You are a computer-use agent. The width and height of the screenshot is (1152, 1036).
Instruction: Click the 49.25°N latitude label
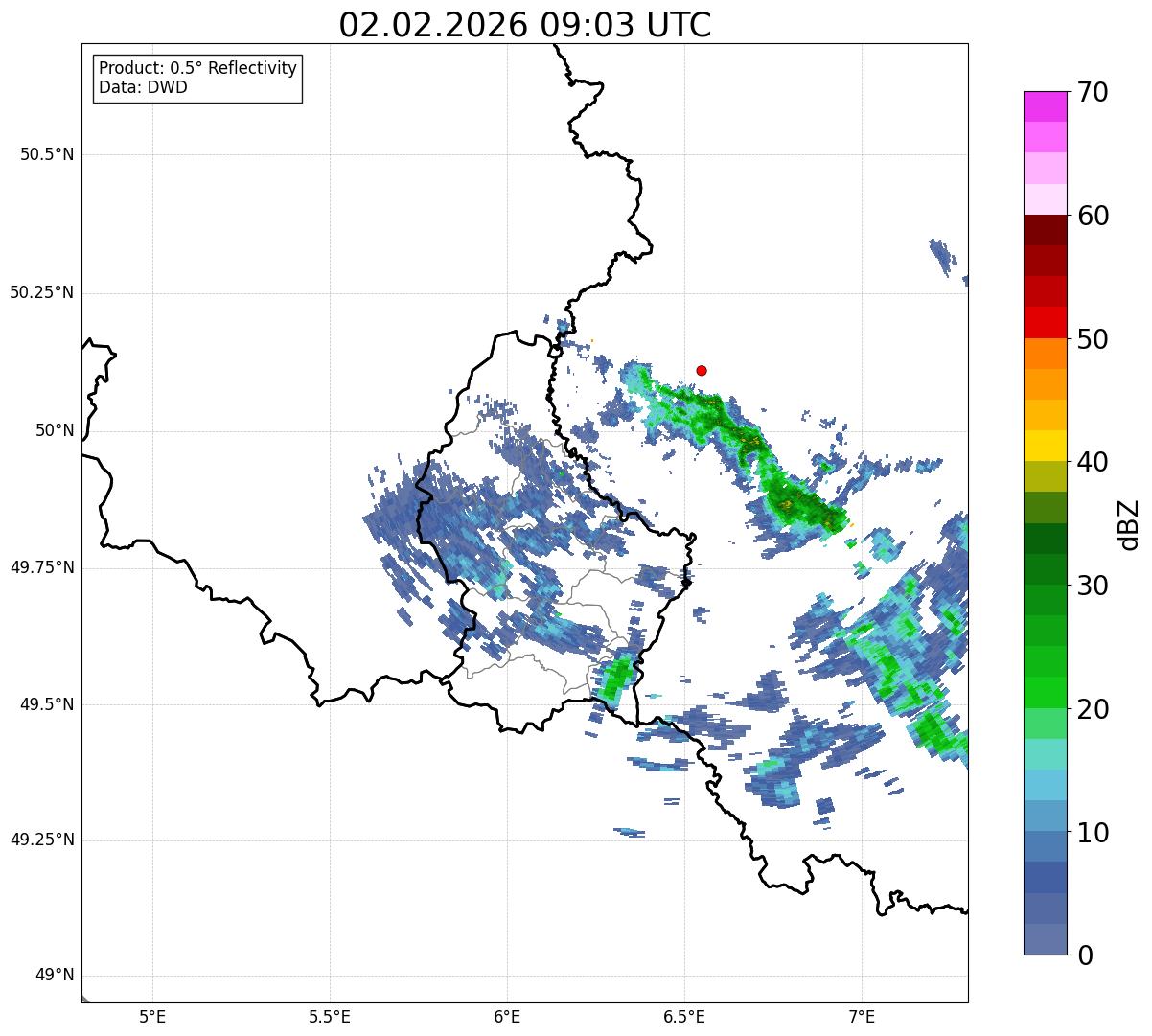click(42, 840)
